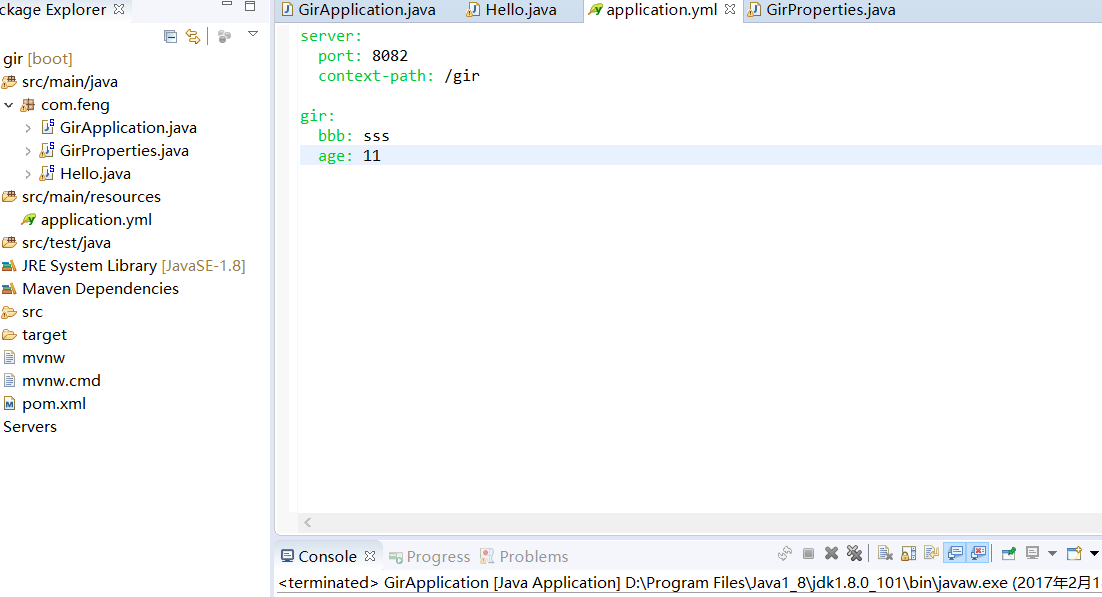Maximize the Package Explorer panel

249,6
